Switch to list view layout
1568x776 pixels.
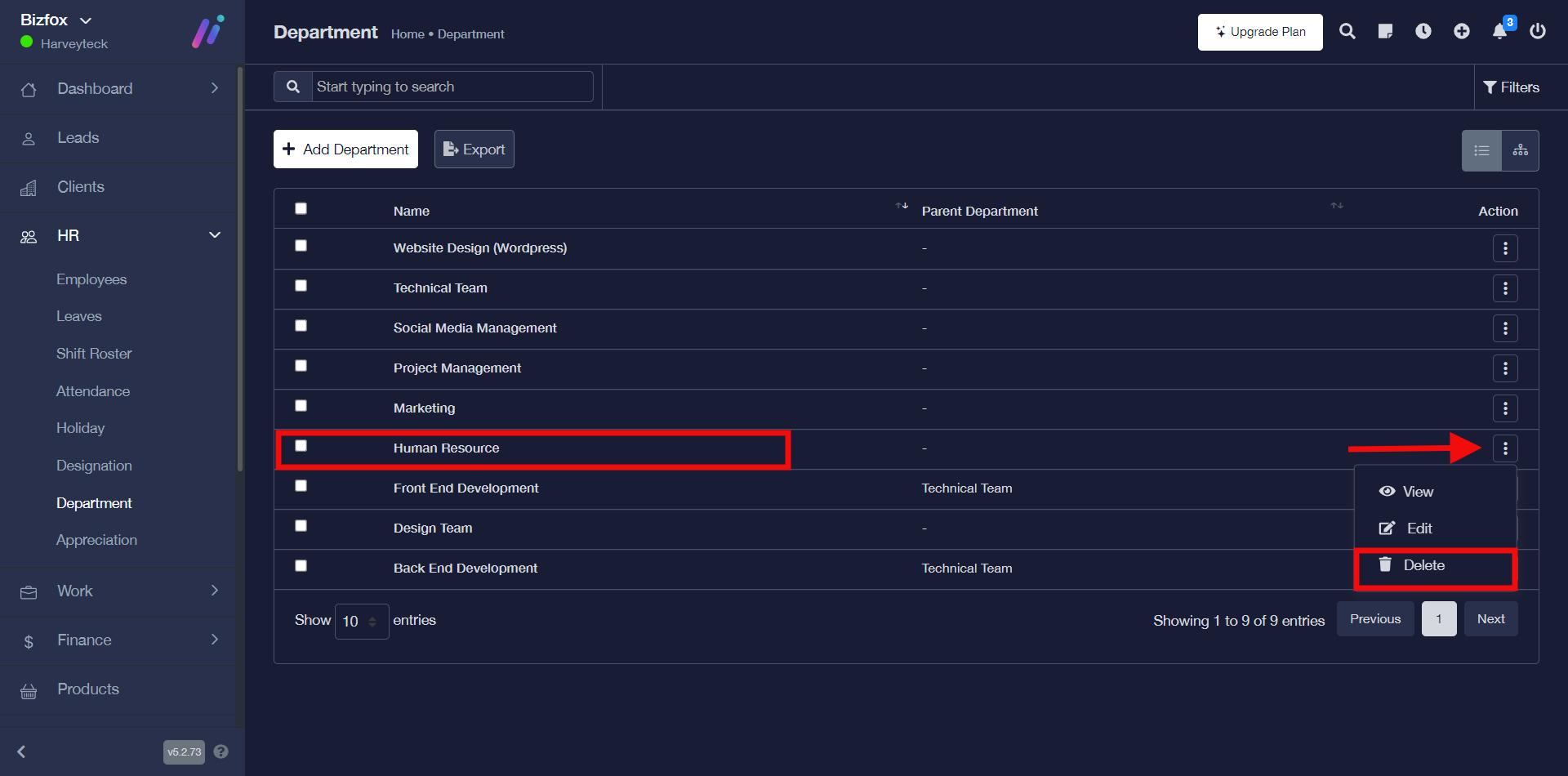pyautogui.click(x=1481, y=150)
